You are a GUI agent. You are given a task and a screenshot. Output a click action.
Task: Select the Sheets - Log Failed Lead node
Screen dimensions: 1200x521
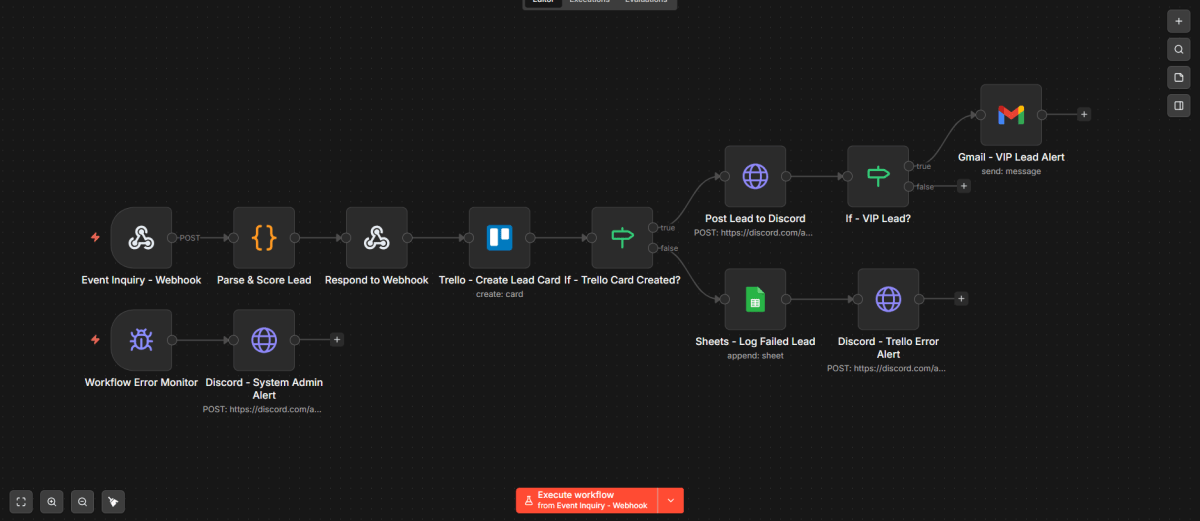pos(755,299)
